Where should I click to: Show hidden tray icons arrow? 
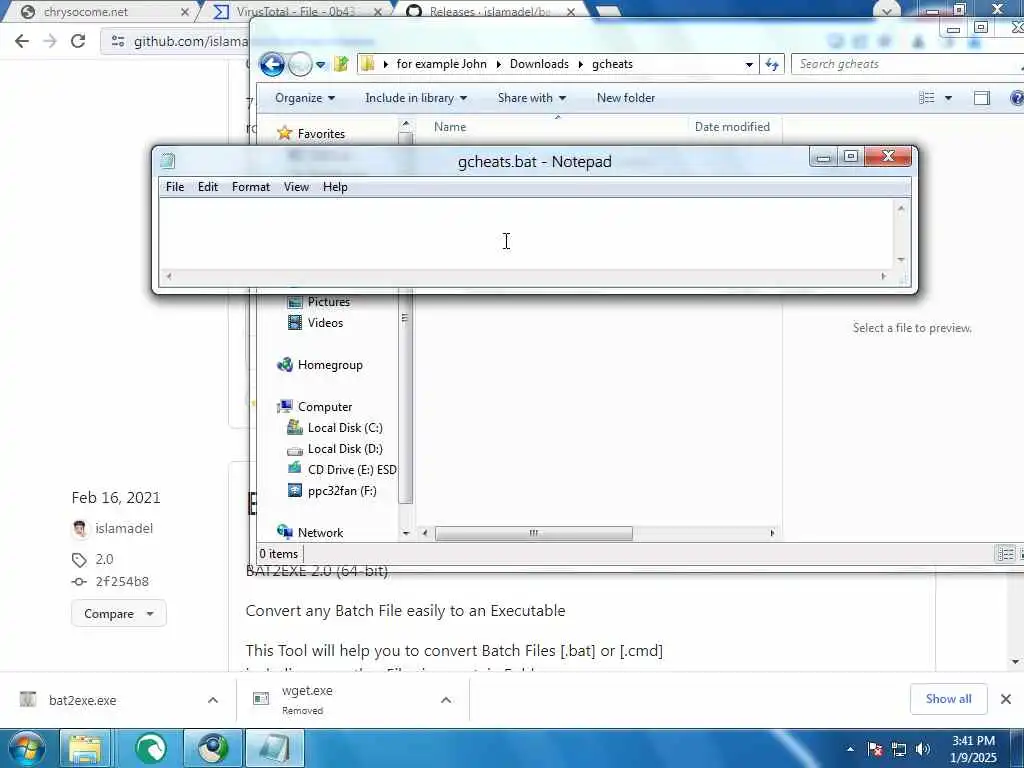coord(850,749)
